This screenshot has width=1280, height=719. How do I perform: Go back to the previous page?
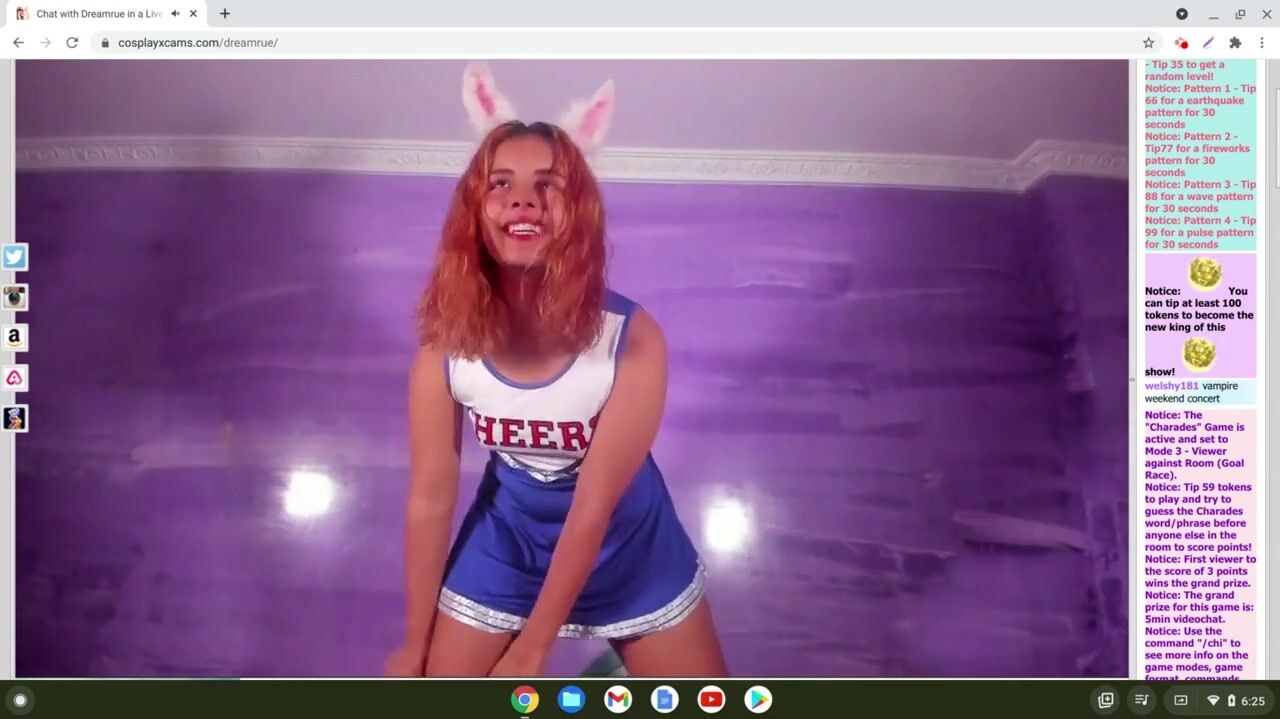(18, 43)
